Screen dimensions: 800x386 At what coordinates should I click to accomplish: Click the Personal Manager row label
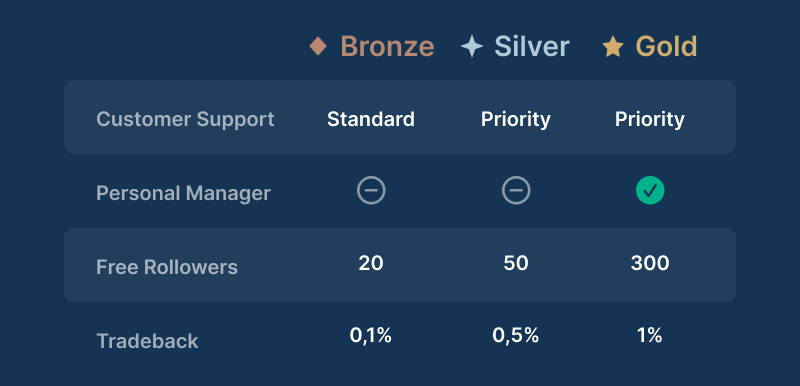pyautogui.click(x=183, y=193)
